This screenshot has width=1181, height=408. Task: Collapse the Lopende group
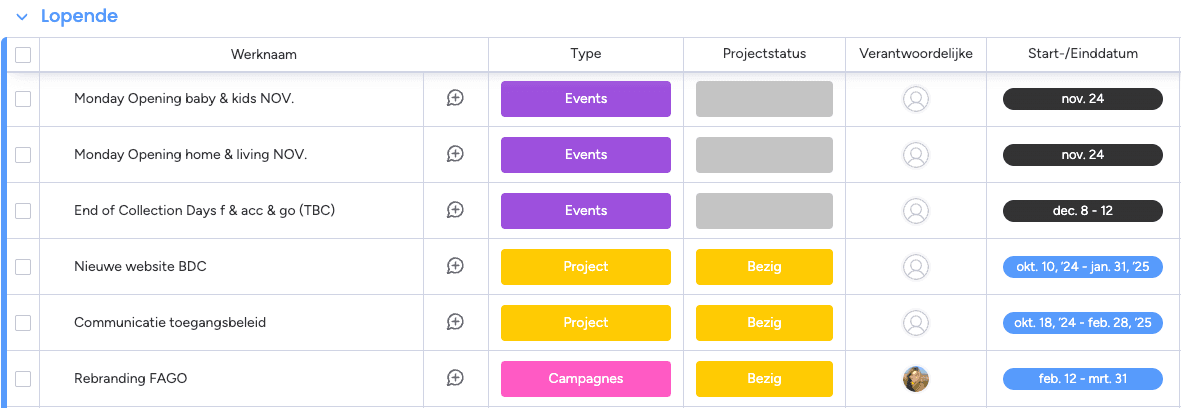22,17
